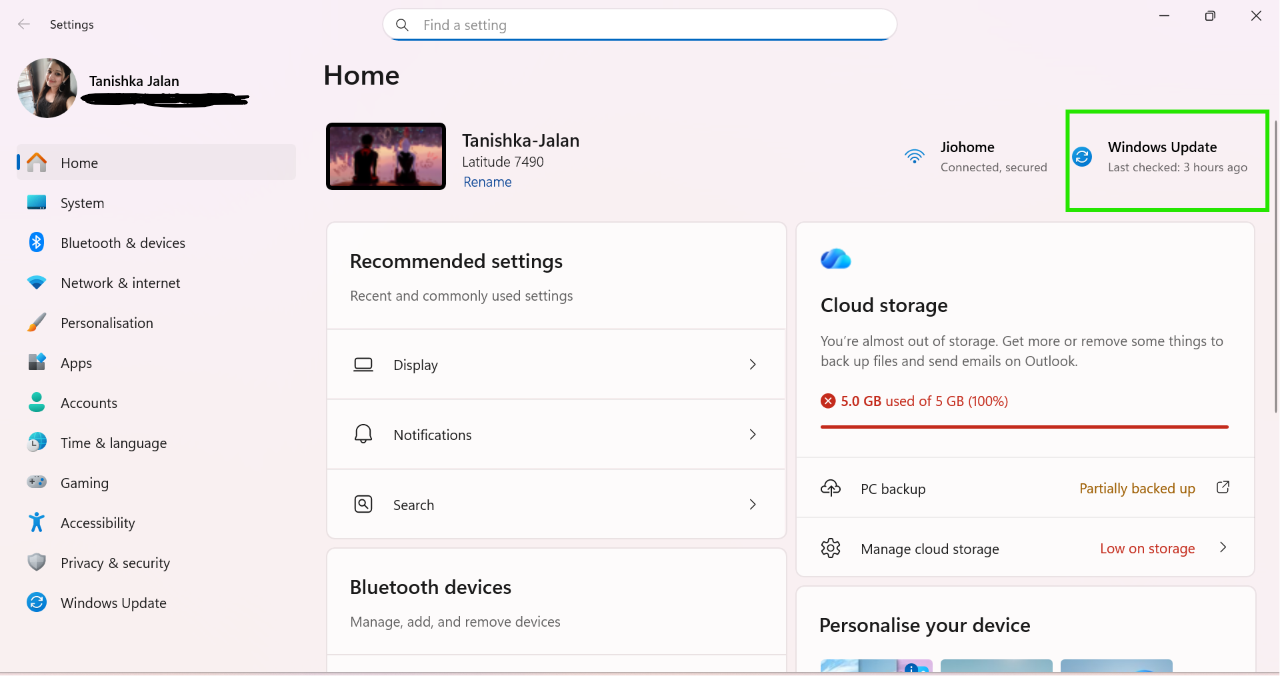Click the Manage cloud storage gear icon
This screenshot has width=1280, height=676.
point(830,548)
